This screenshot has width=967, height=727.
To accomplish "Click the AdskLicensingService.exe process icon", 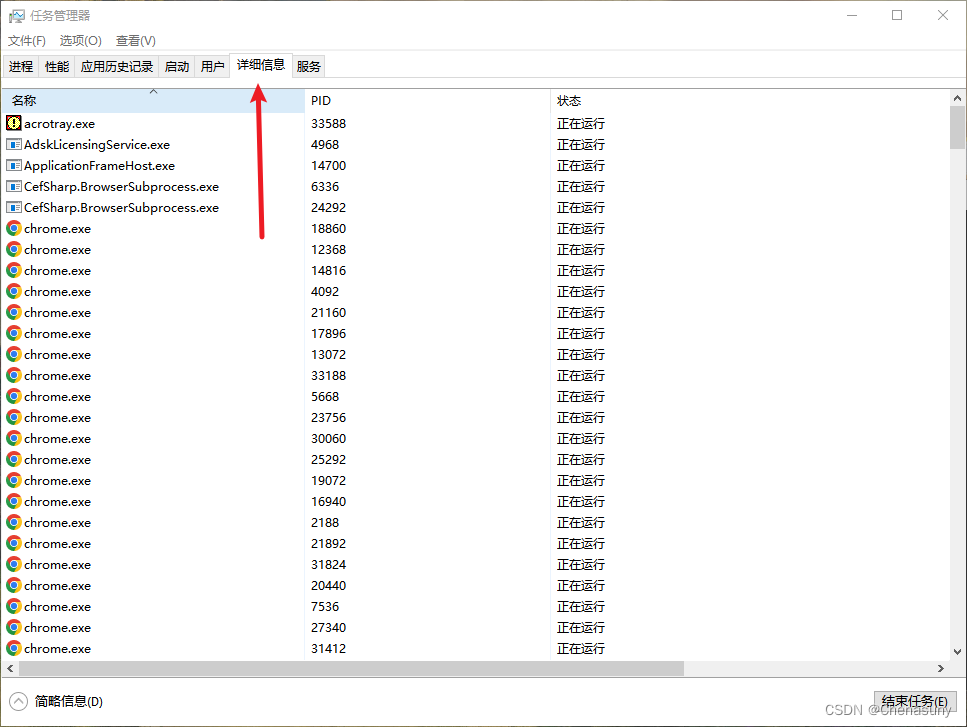I will 14,144.
